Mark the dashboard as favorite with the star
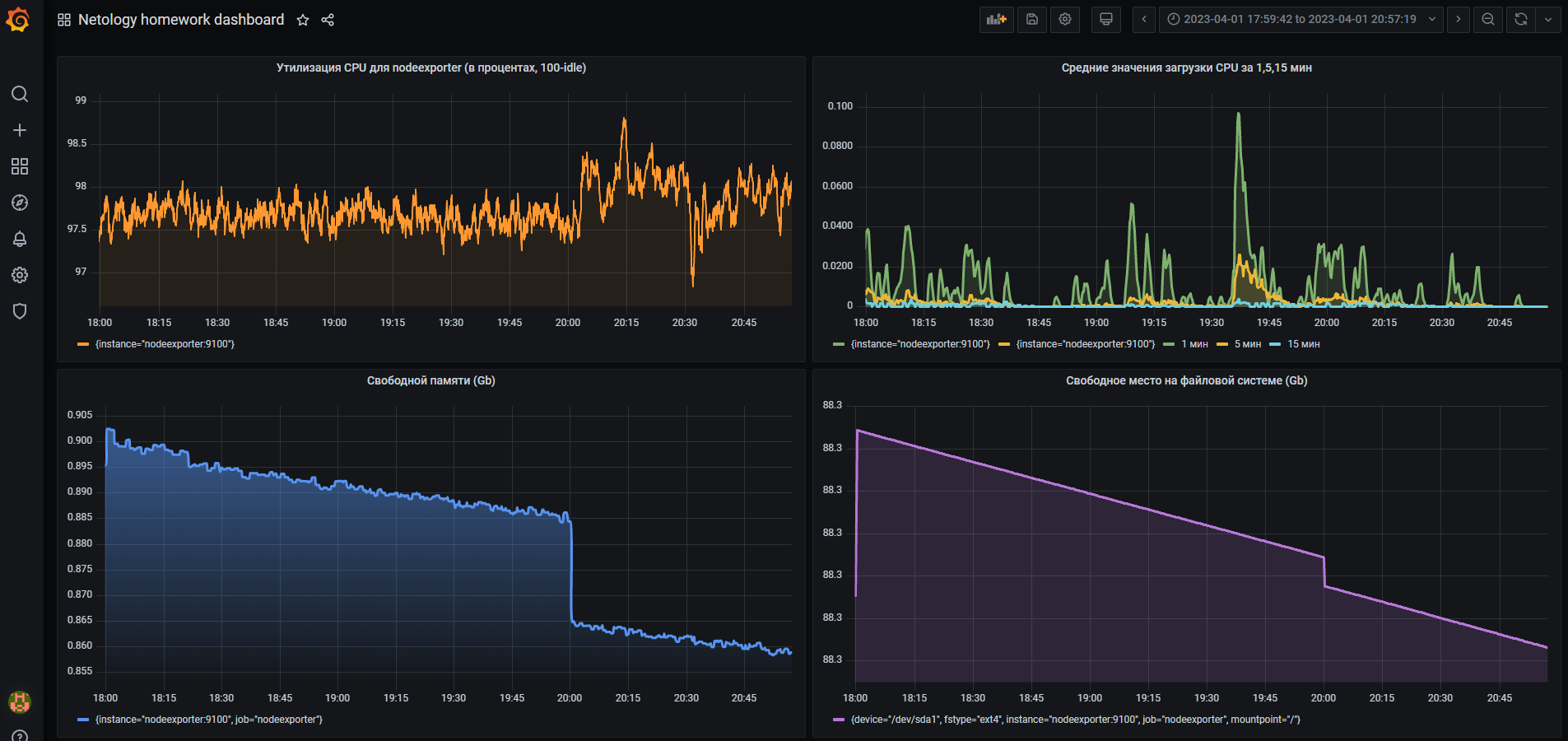1568x741 pixels. click(302, 19)
